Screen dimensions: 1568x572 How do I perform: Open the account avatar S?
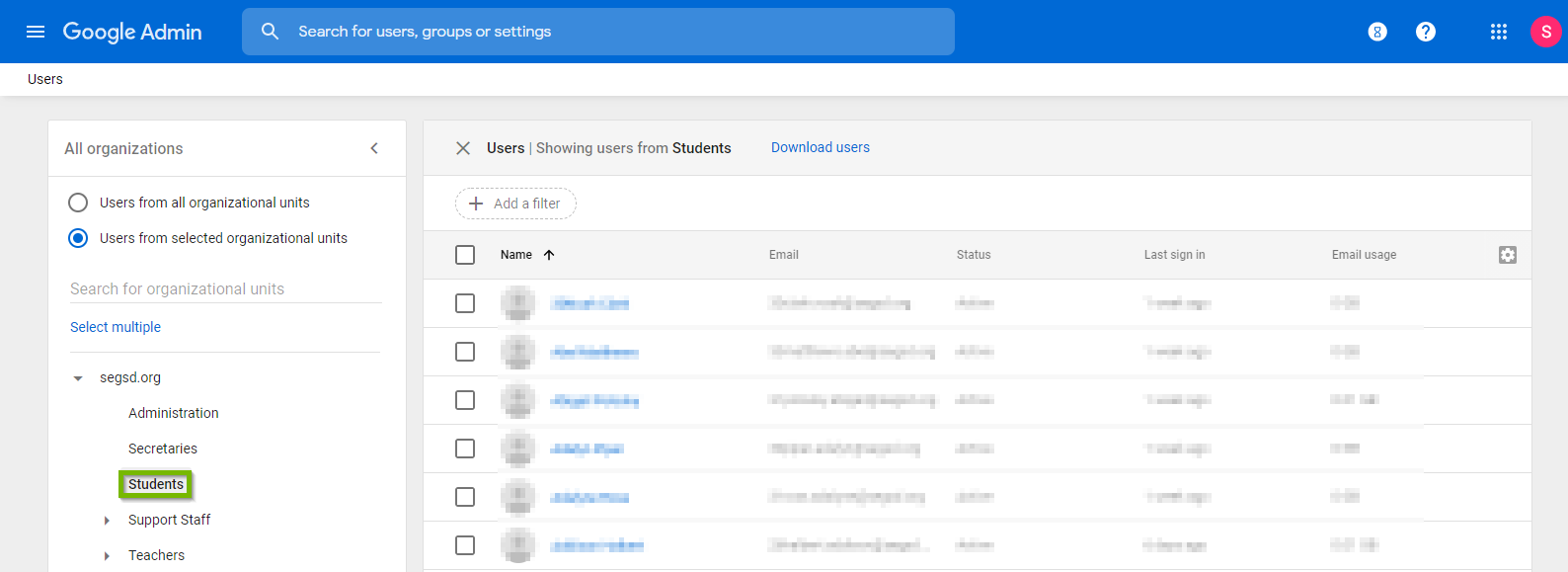(1545, 32)
